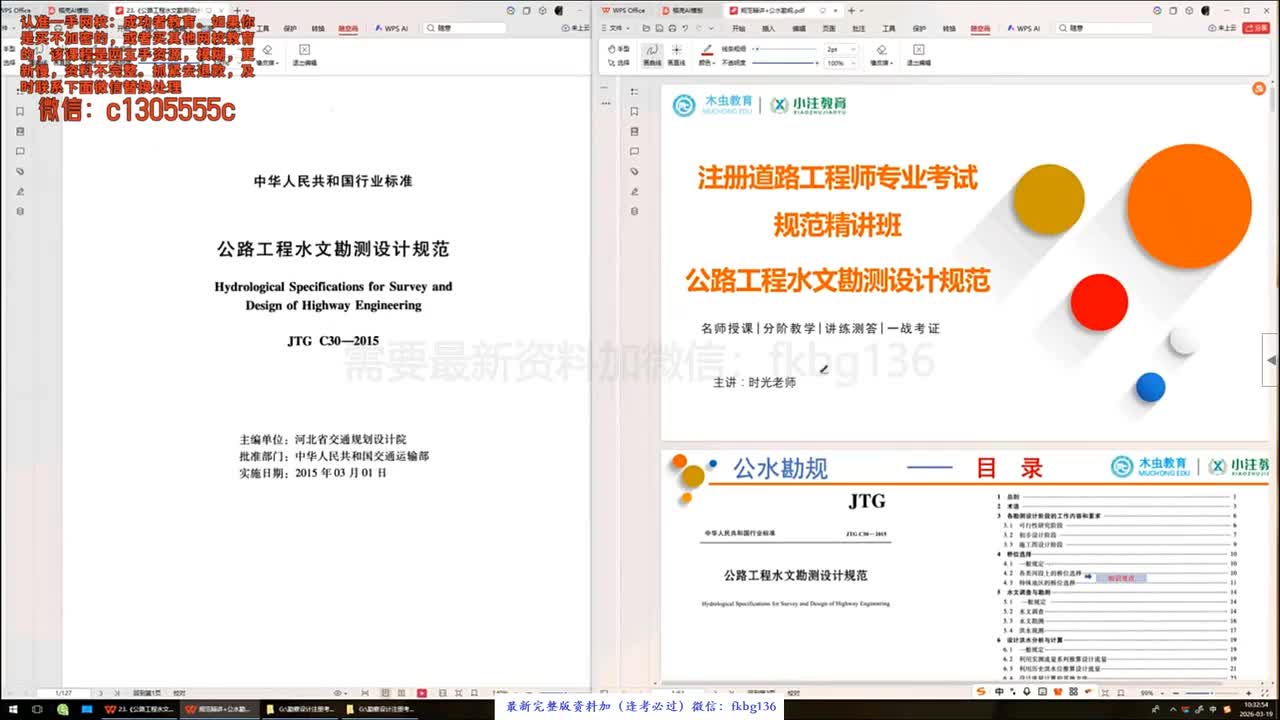Click the save icon in right window
The width and height of the screenshot is (1280, 720).
[660, 29]
